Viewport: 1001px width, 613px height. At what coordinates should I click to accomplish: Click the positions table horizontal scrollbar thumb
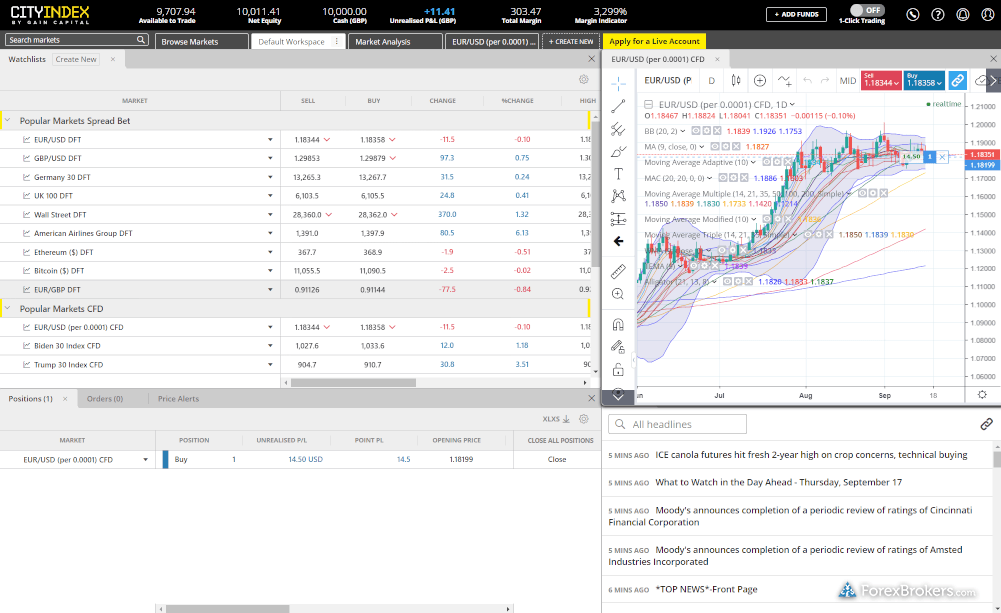coord(227,609)
